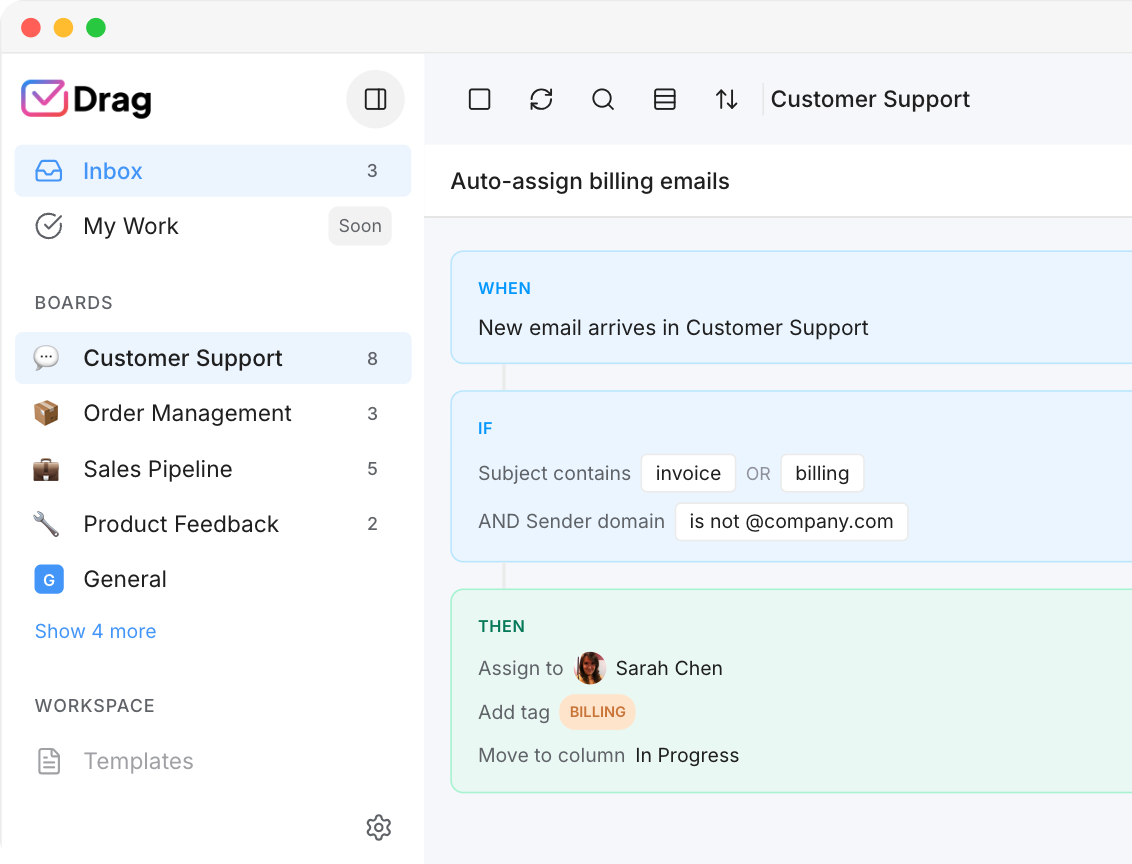Open My Work in the sidebar
The width and height of the screenshot is (1132, 864).
coord(213,226)
